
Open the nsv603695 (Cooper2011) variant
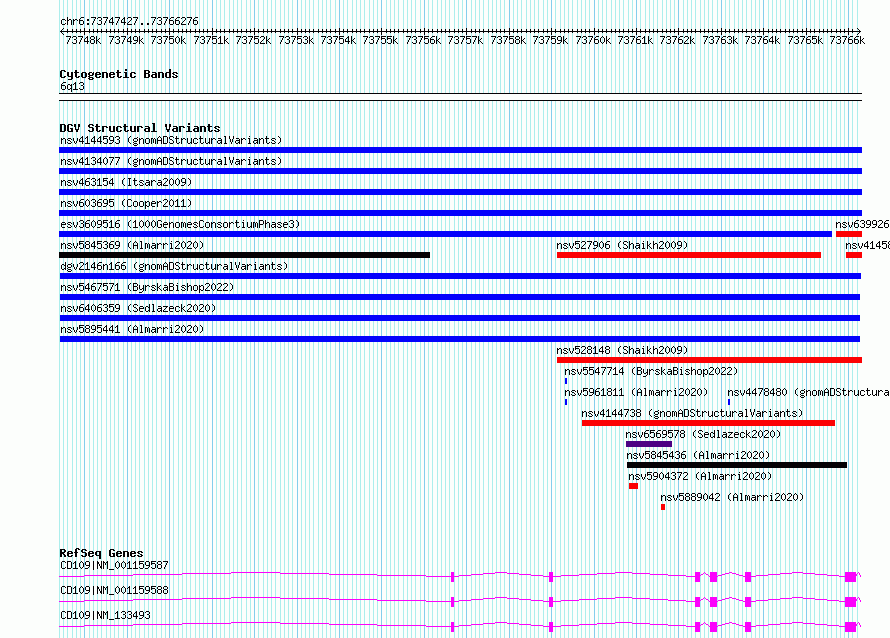[126, 203]
